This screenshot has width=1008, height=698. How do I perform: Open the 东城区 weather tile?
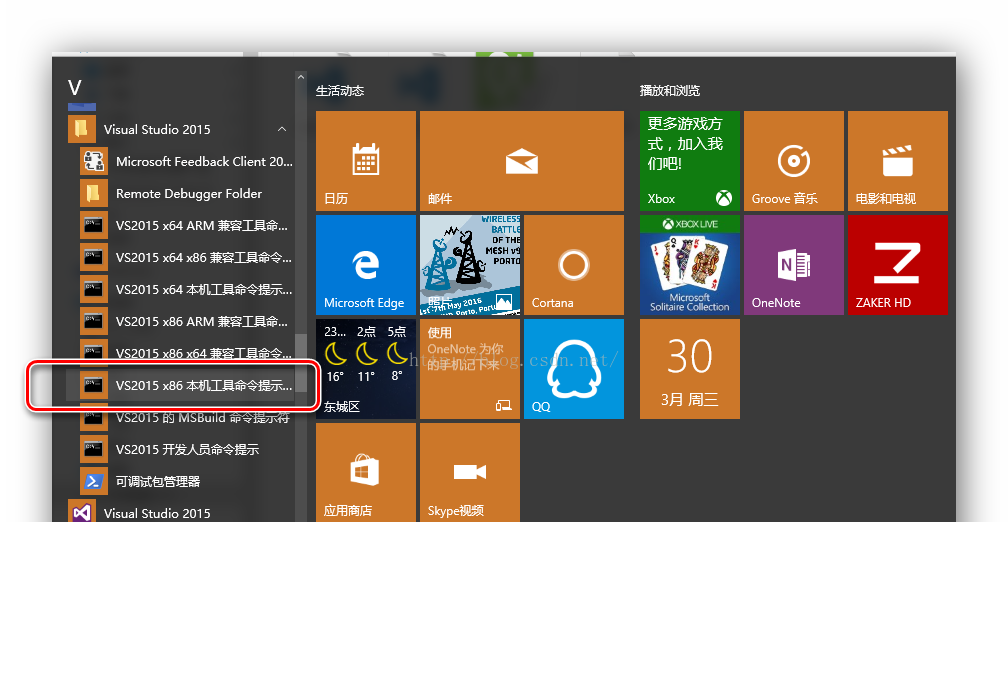point(366,369)
